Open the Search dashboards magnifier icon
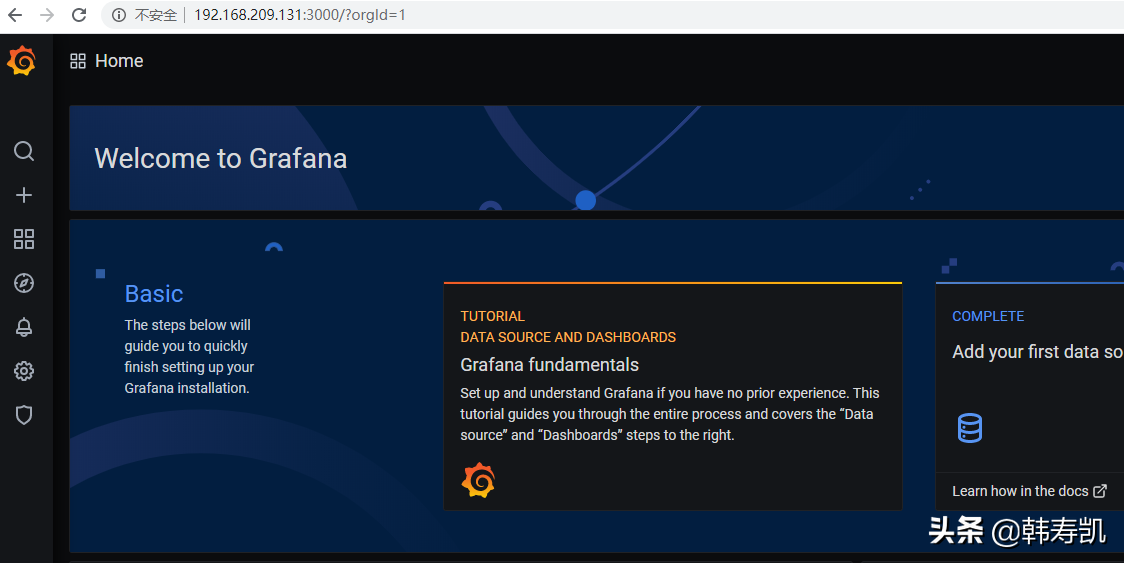Image resolution: width=1124 pixels, height=563 pixels. [x=24, y=151]
